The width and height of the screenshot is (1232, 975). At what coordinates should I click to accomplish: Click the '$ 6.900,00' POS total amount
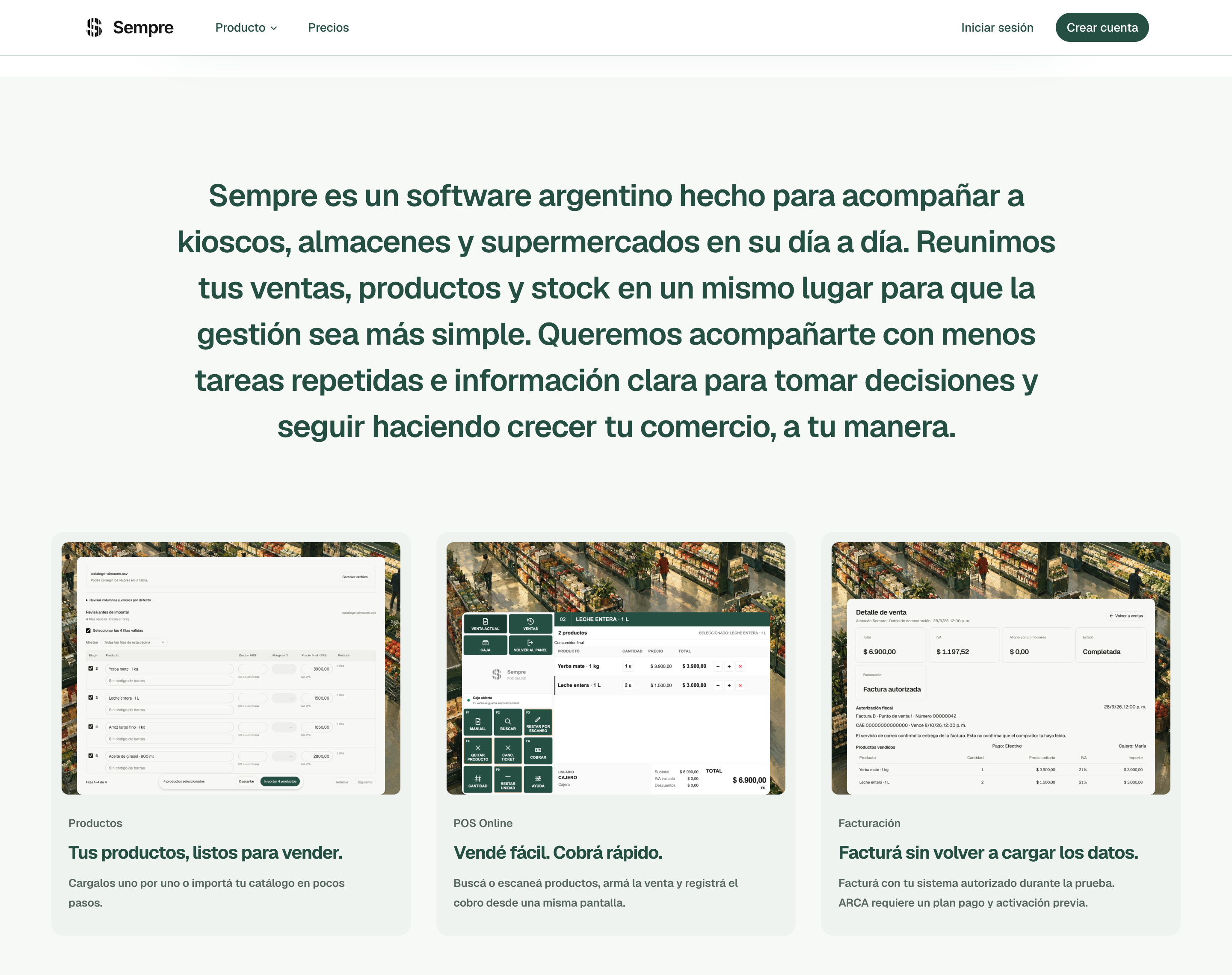pos(749,780)
